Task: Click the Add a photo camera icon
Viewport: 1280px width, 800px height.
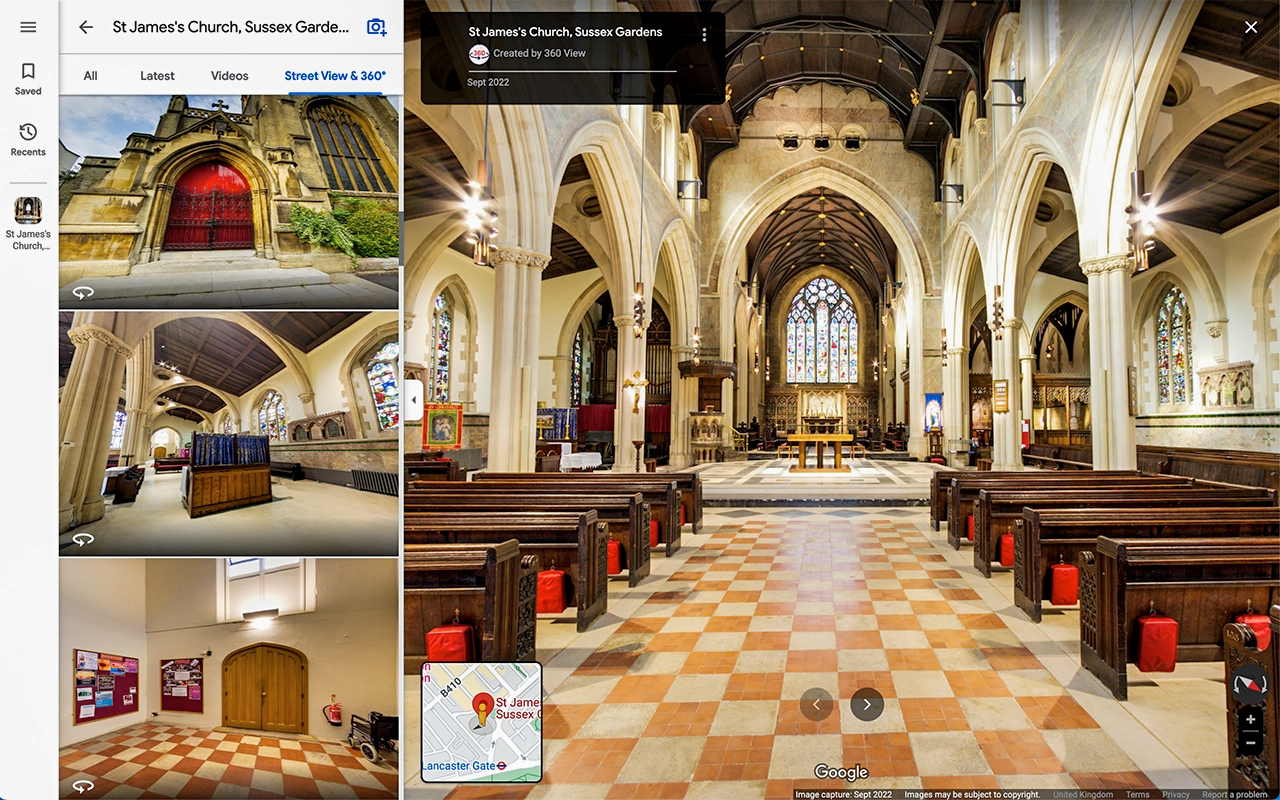Action: [375, 27]
